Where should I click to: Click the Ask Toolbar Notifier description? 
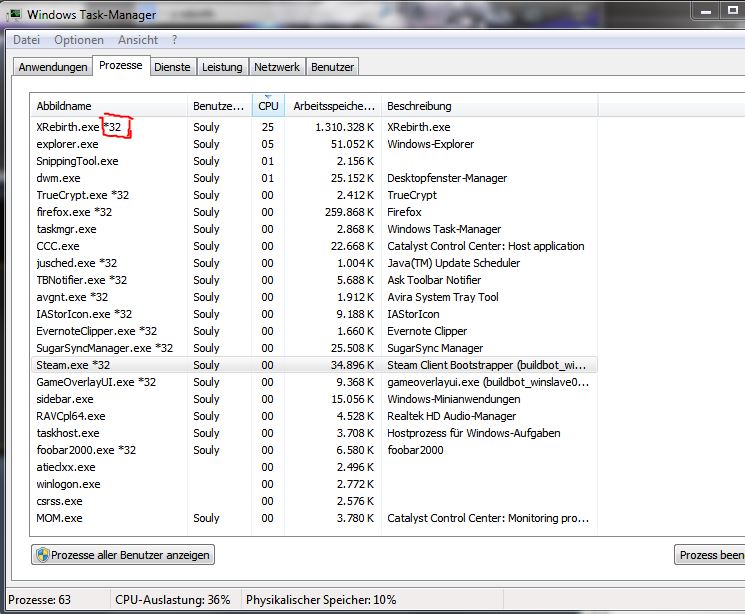pos(434,280)
